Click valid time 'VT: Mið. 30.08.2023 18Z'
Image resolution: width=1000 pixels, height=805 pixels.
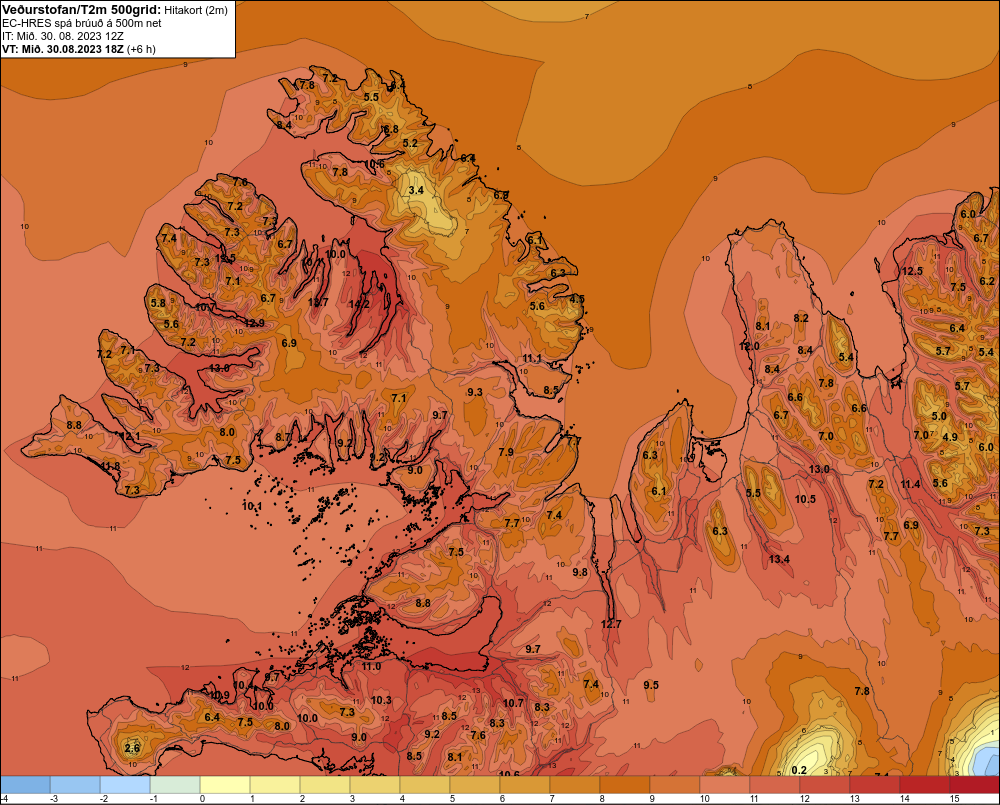[63, 49]
